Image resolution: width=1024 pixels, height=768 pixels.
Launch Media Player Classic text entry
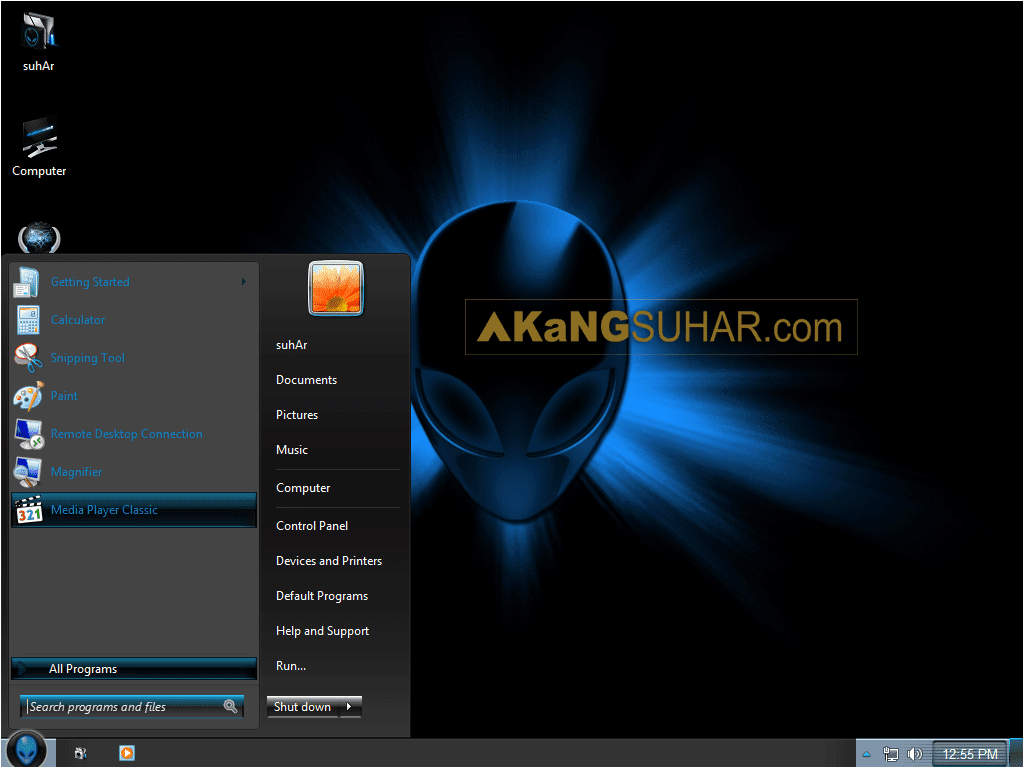pos(104,510)
